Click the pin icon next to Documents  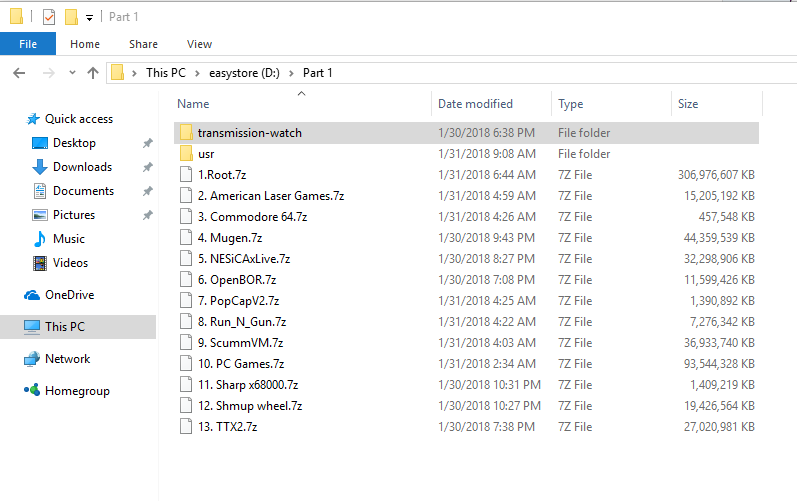click(x=147, y=191)
